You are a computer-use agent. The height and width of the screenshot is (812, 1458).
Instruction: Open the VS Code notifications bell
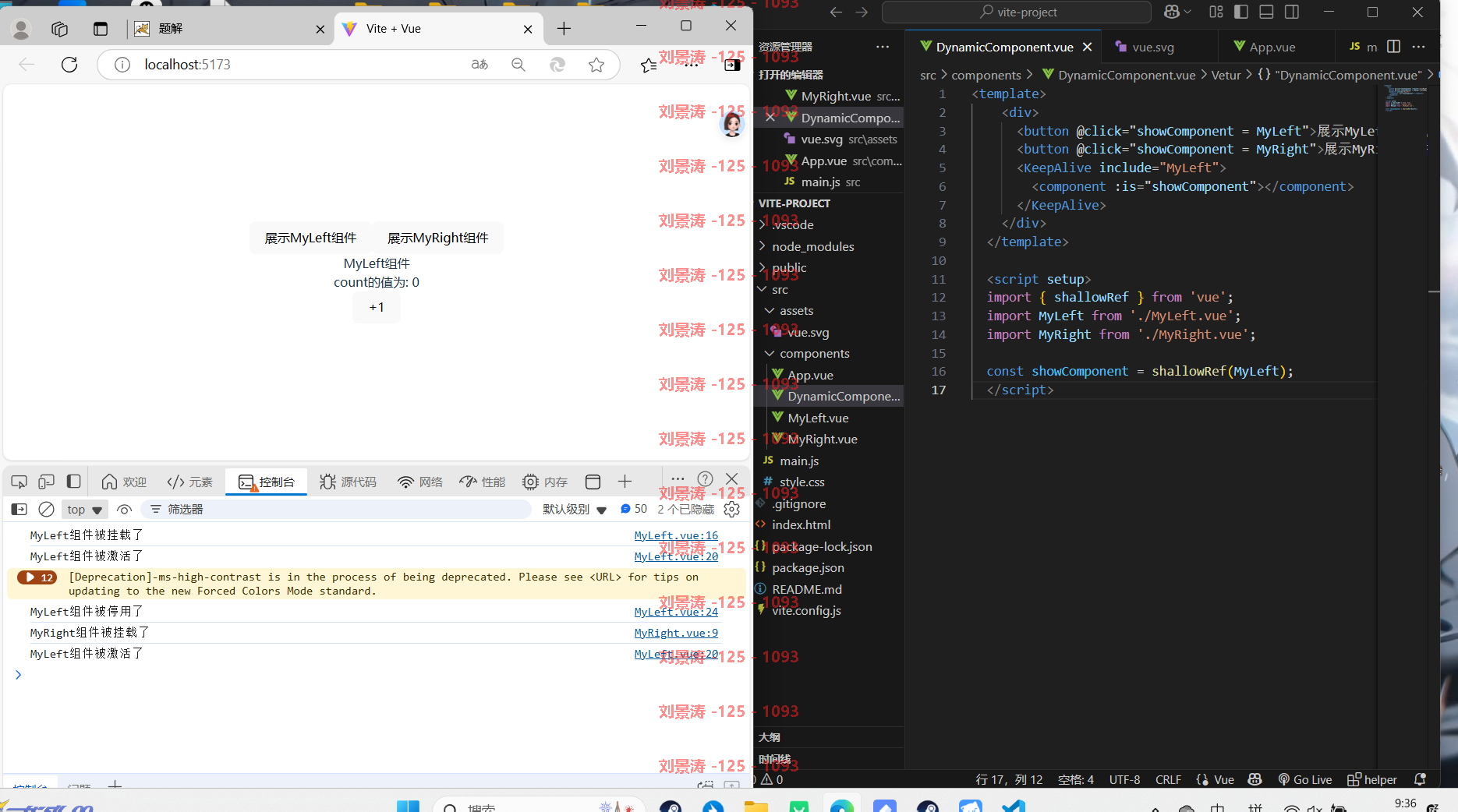pyautogui.click(x=1420, y=779)
